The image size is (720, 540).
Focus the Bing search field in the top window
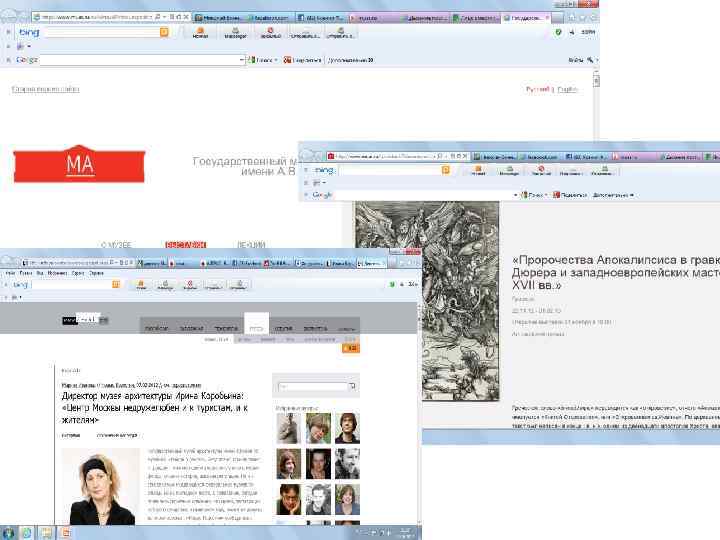[x=102, y=32]
